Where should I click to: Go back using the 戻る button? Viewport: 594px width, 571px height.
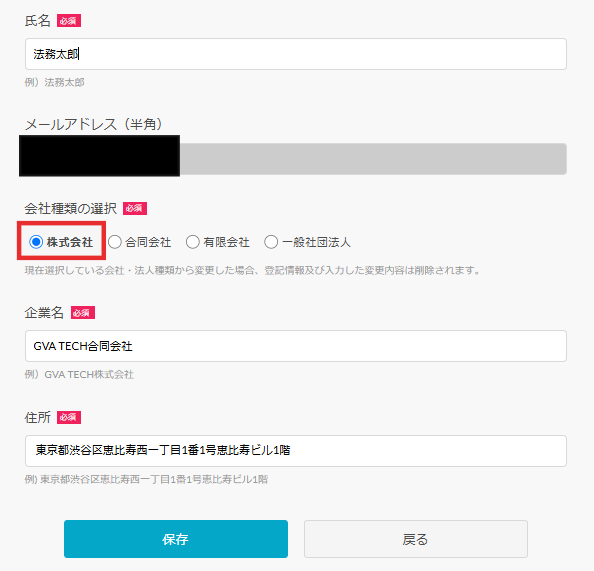(x=416, y=539)
